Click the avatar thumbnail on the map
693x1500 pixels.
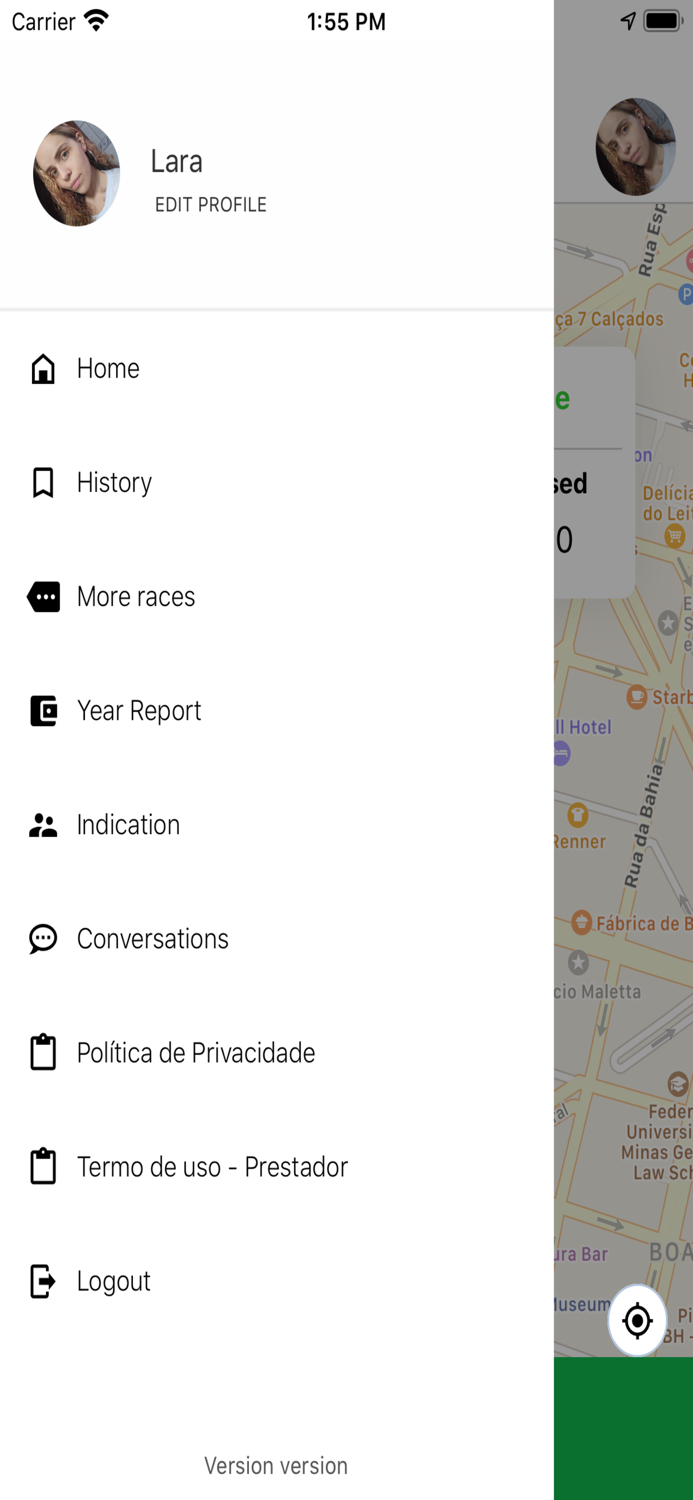tap(636, 146)
